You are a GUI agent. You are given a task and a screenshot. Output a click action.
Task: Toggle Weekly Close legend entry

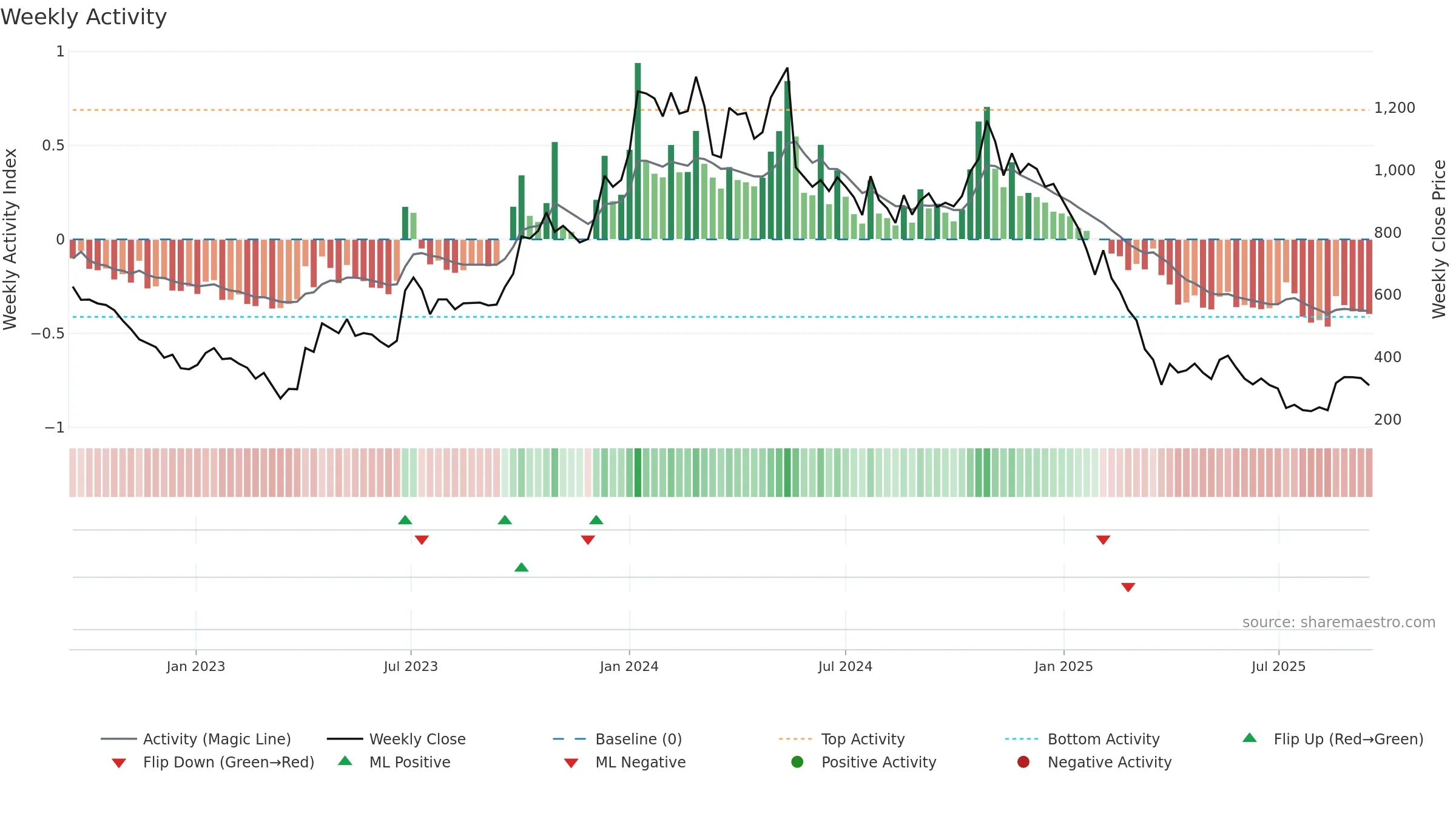(x=396, y=739)
